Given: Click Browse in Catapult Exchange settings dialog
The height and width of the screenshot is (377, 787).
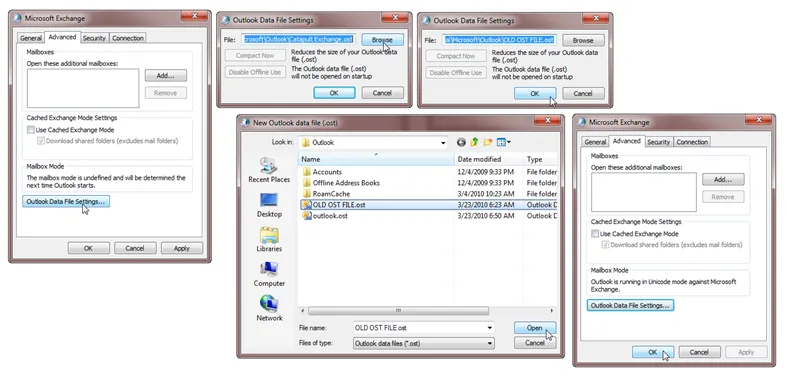Looking at the screenshot, I should [x=382, y=40].
